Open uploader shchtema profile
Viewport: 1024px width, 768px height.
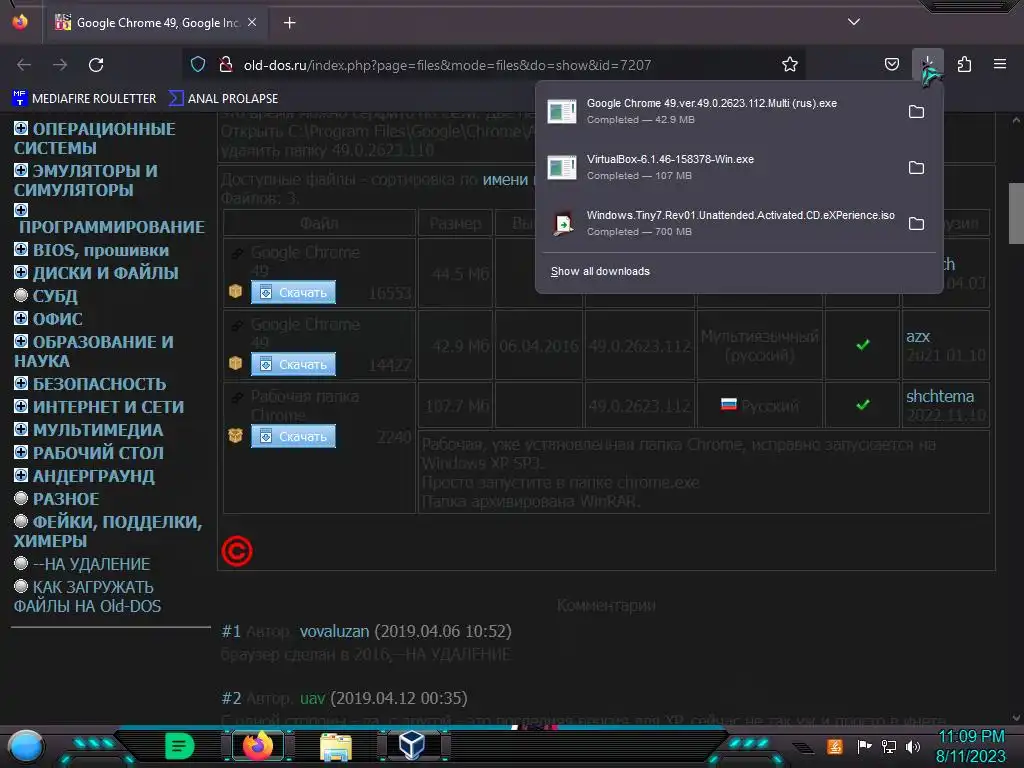[940, 396]
